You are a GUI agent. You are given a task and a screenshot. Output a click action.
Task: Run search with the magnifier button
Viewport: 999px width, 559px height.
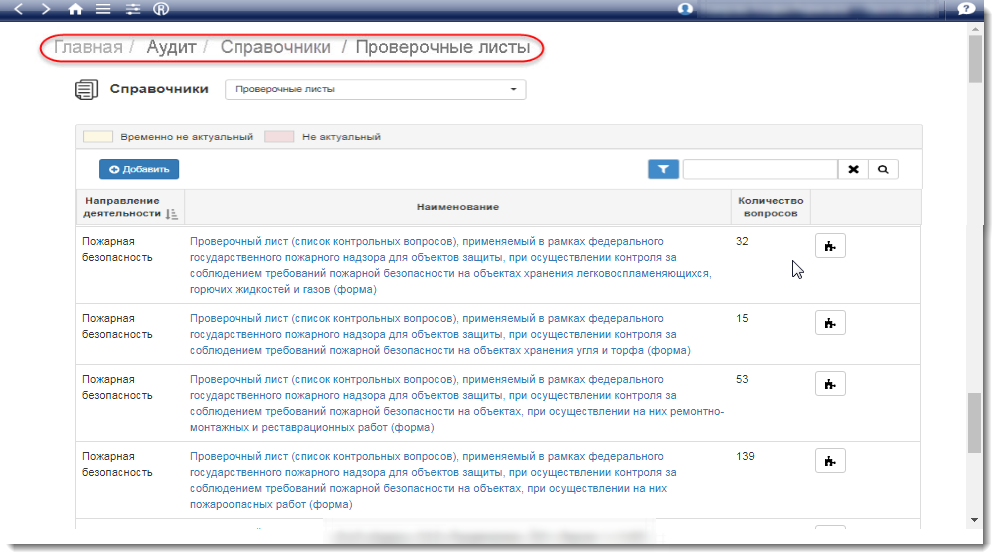tap(883, 170)
